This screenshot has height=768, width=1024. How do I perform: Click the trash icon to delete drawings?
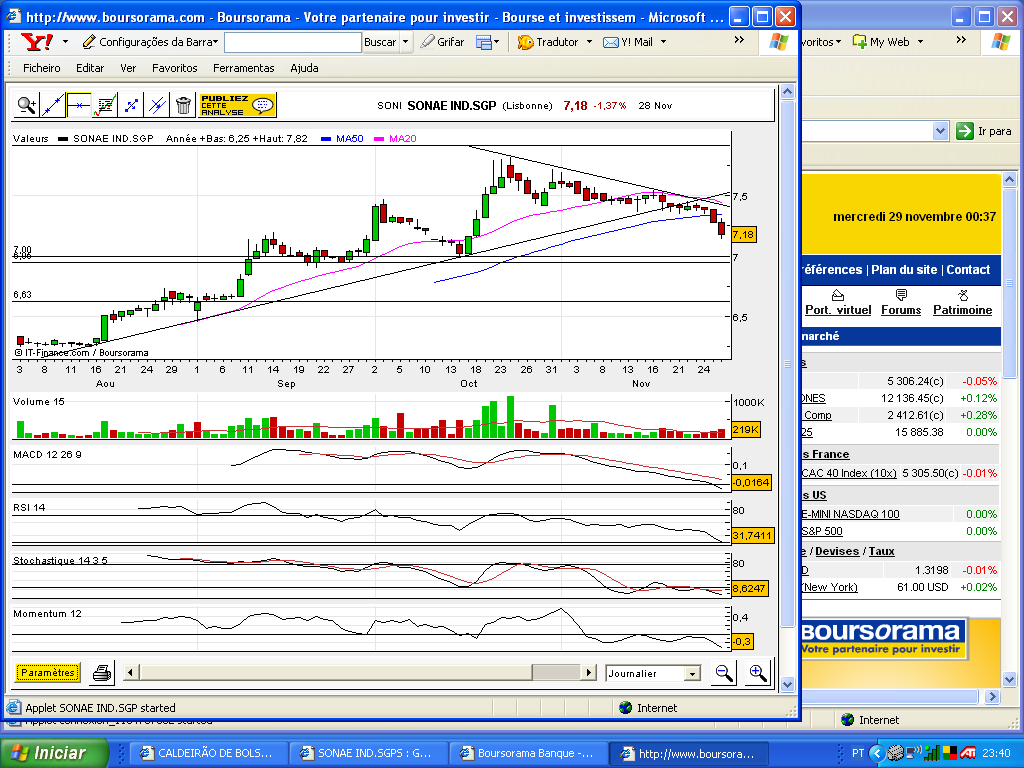tap(183, 105)
